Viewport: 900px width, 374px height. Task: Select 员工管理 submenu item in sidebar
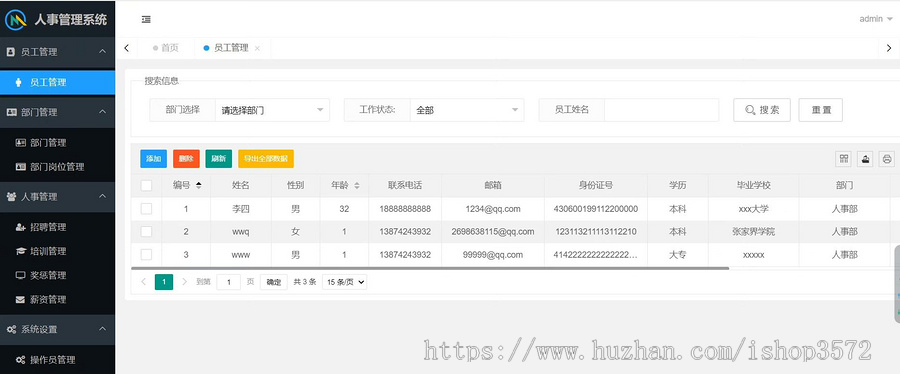click(57, 82)
